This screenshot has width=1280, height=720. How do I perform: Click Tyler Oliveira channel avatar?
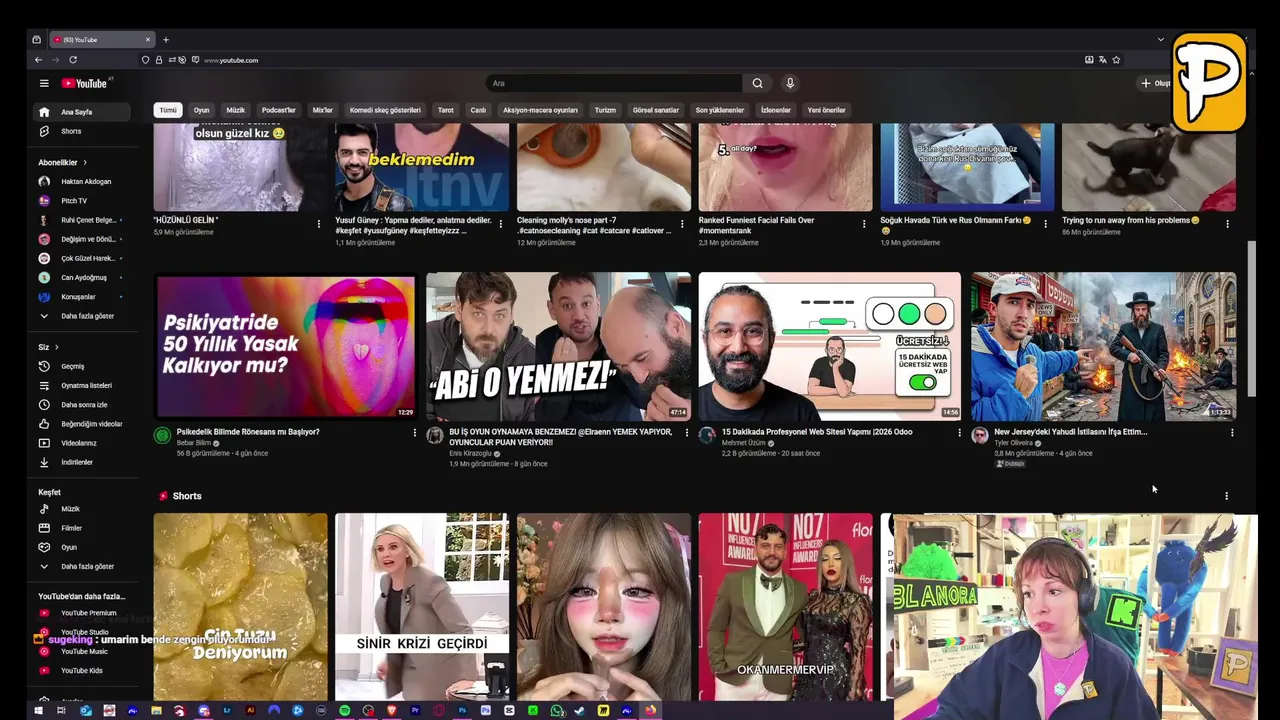pyautogui.click(x=980, y=435)
